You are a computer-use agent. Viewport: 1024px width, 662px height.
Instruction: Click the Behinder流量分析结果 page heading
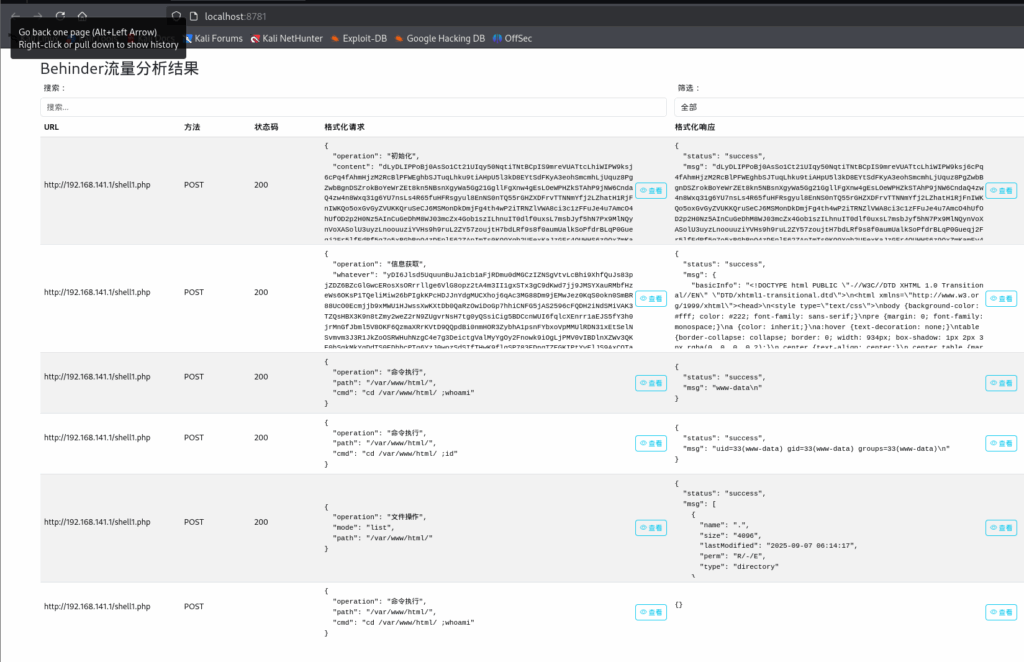click(x=120, y=69)
